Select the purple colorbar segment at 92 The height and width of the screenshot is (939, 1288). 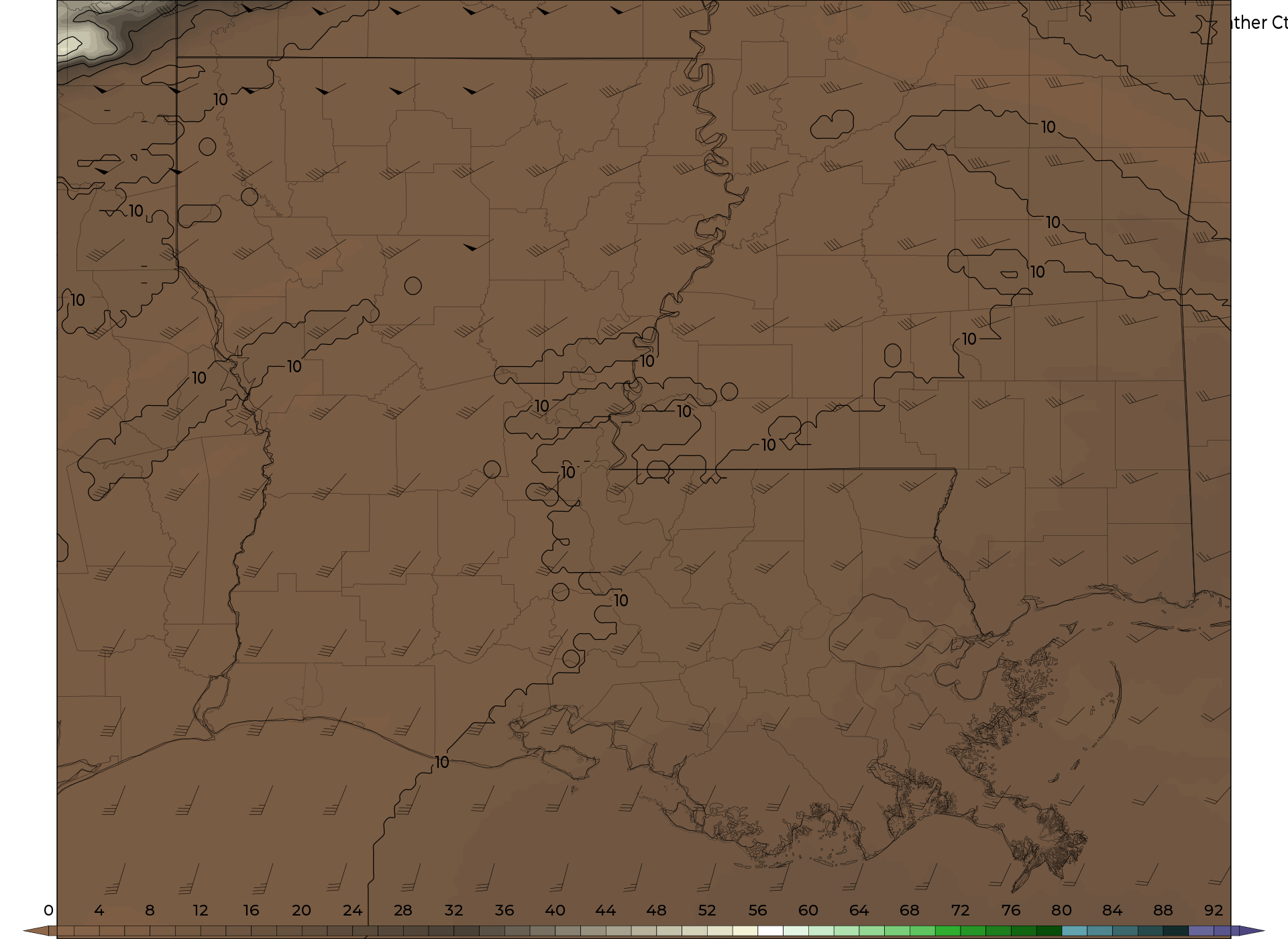(x=1226, y=932)
